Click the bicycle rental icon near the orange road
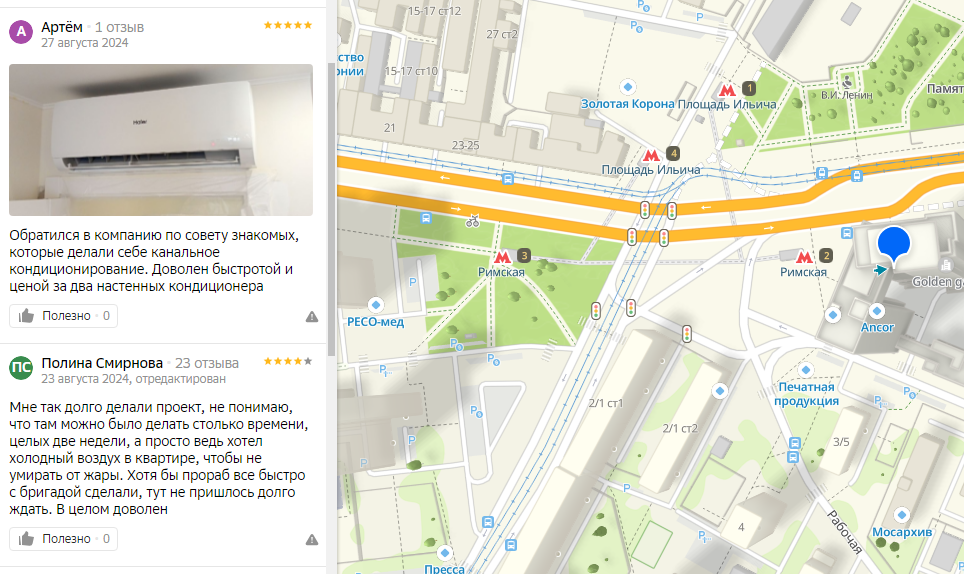The height and width of the screenshot is (574, 964). (x=472, y=221)
